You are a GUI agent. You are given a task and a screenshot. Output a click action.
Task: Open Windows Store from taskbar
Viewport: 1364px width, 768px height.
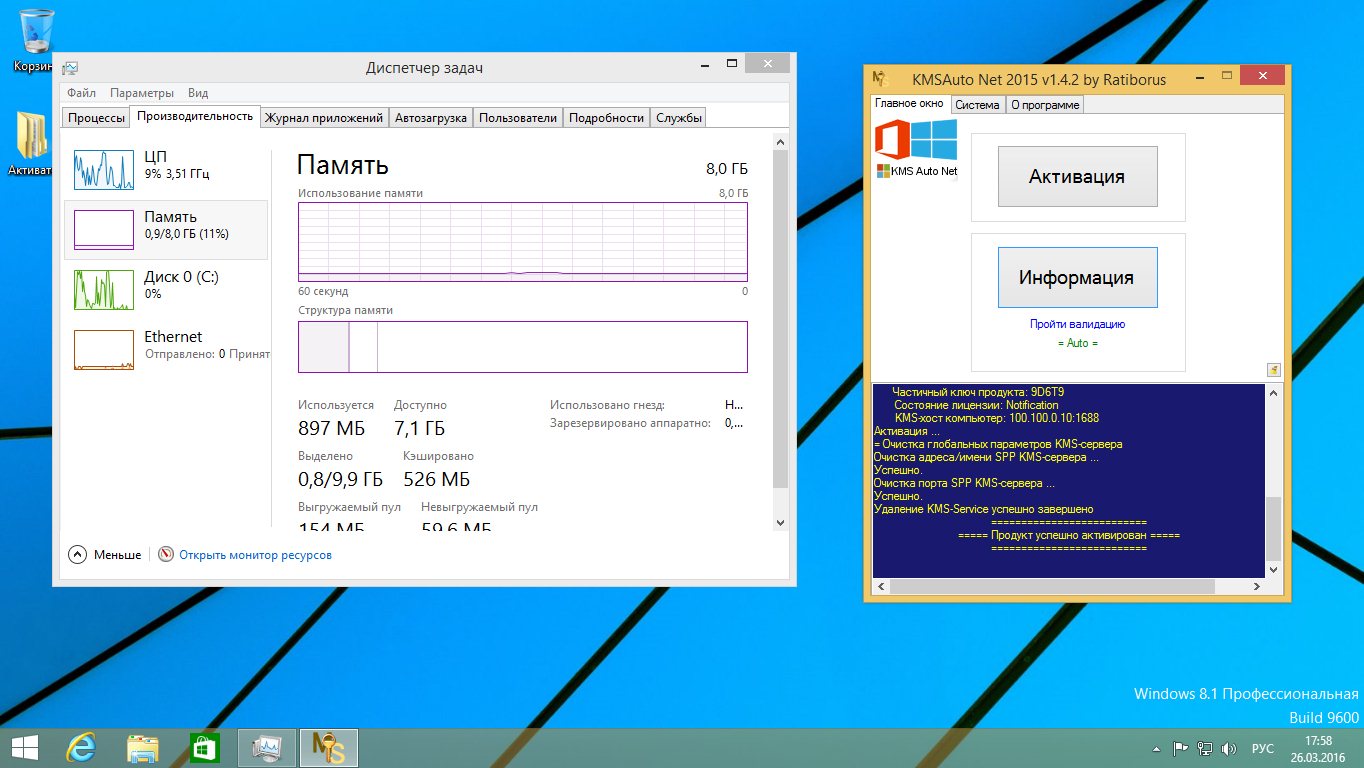click(x=204, y=747)
